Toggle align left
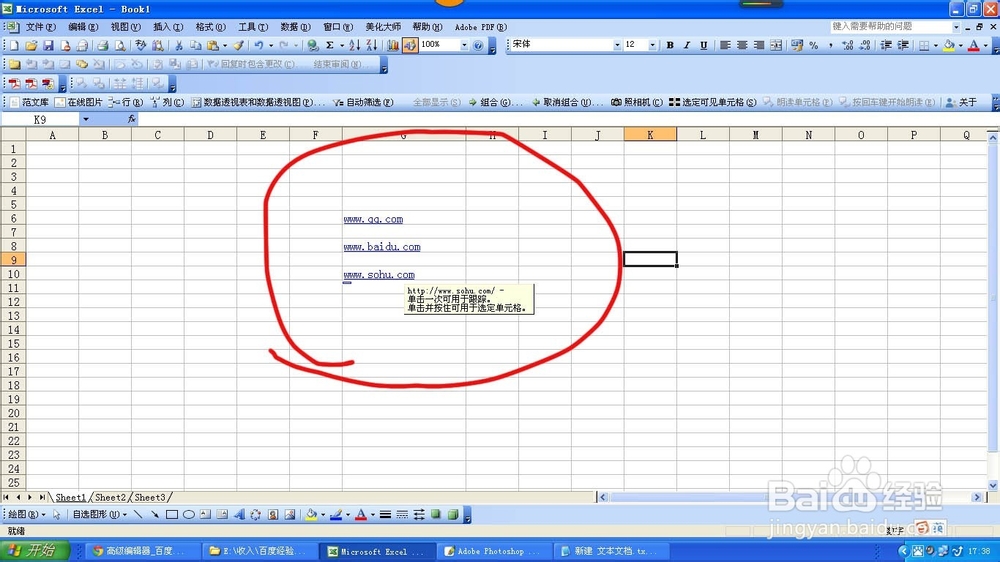The image size is (1000, 562). tap(725, 45)
